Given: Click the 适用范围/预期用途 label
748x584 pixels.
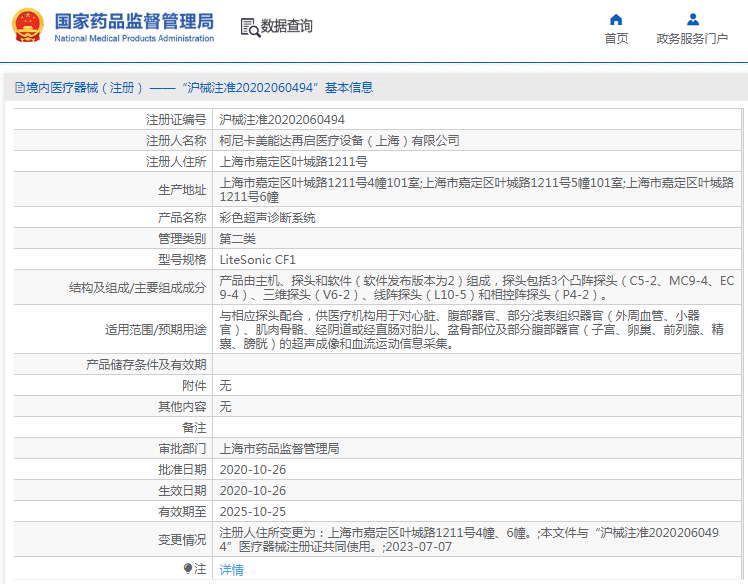Looking at the screenshot, I should pos(156,330).
